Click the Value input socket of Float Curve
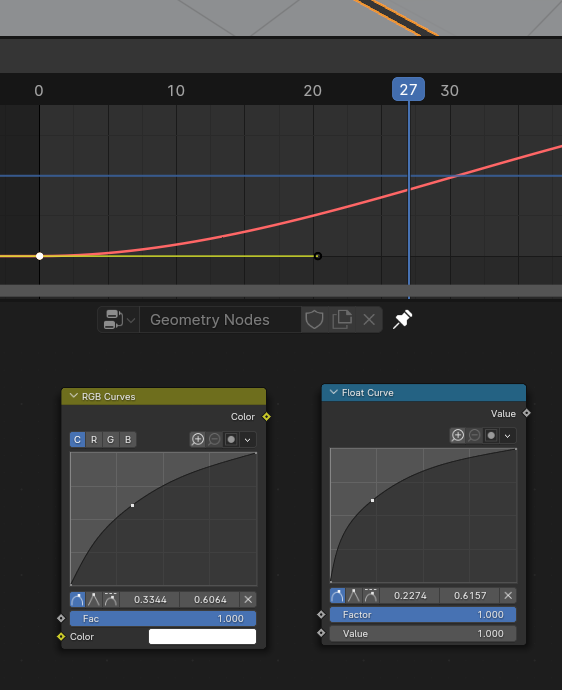 [321, 633]
